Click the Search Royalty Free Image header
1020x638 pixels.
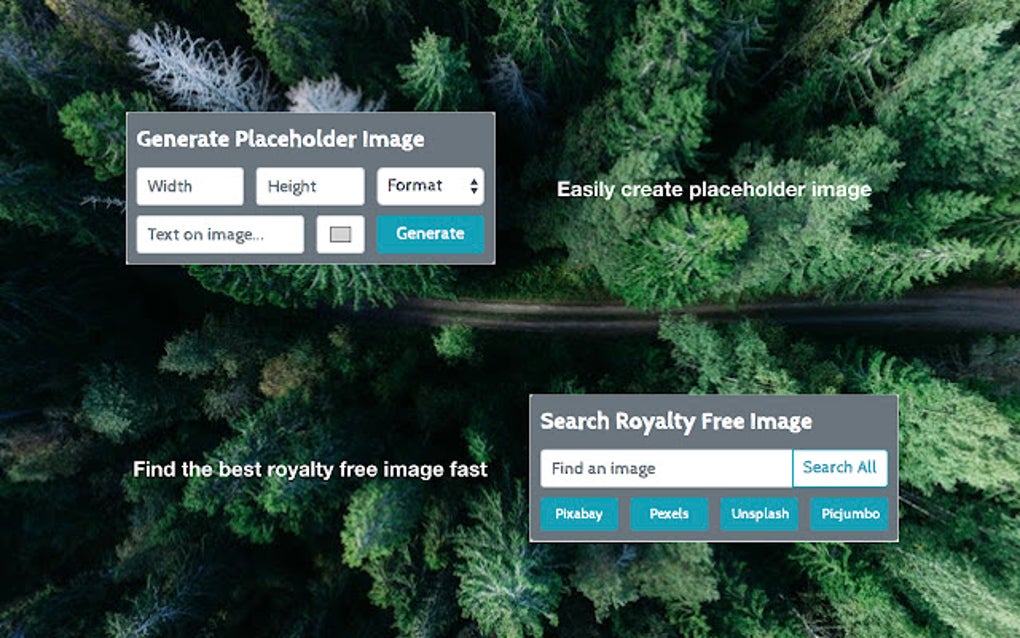point(675,421)
